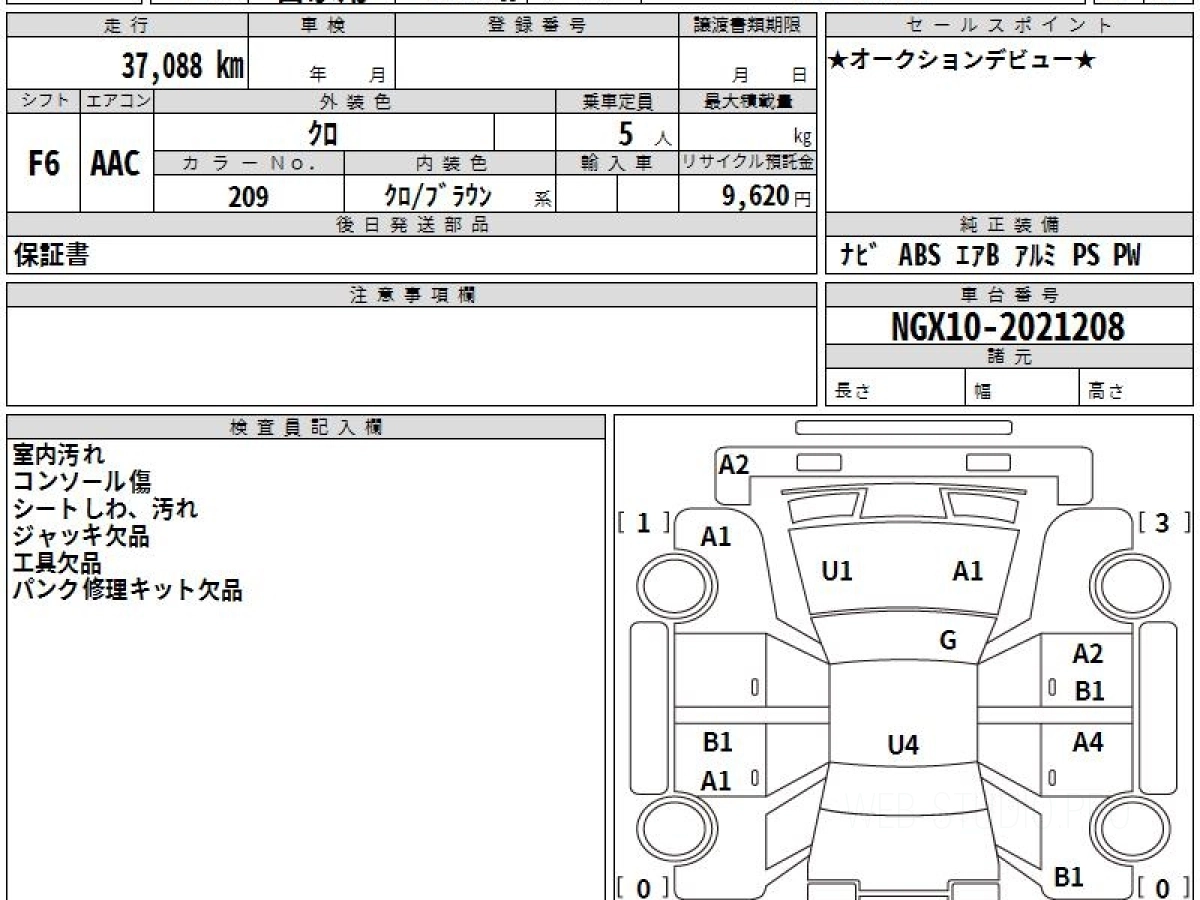
Task: Select the セールスポイント header
Action: (1009, 26)
